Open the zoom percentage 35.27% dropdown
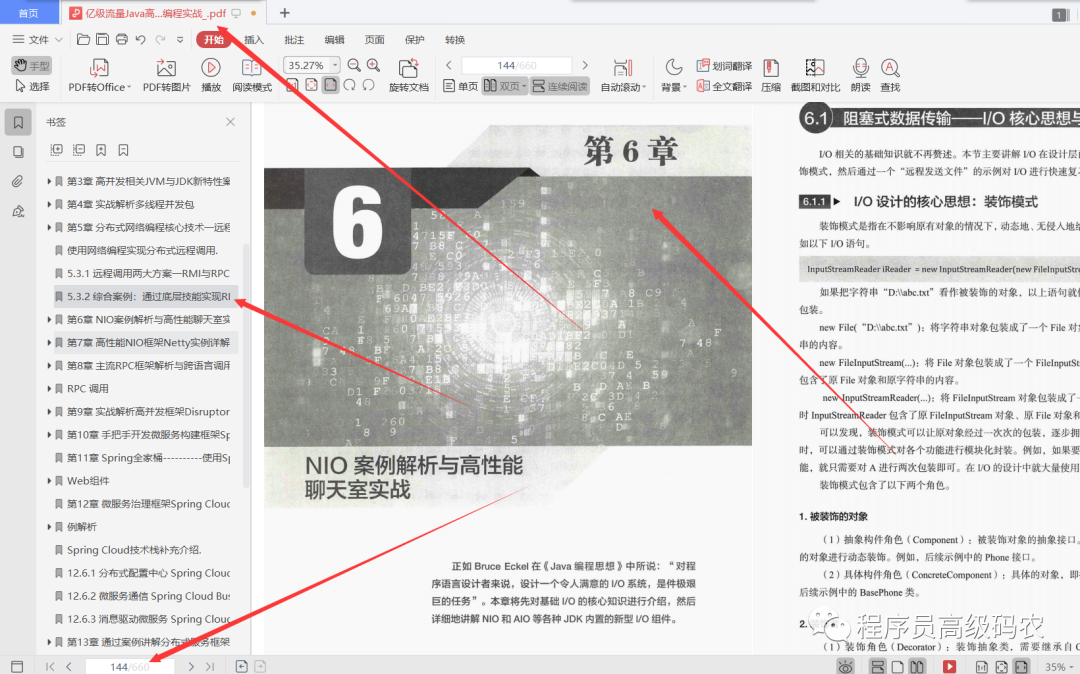The width and height of the screenshot is (1080, 674). 335,65
